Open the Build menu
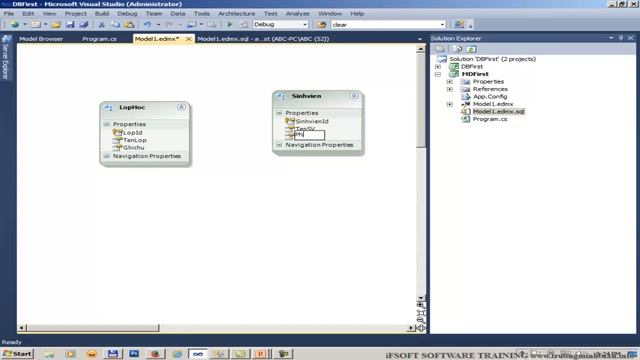Screen dimensions: 640x360 pos(102,13)
